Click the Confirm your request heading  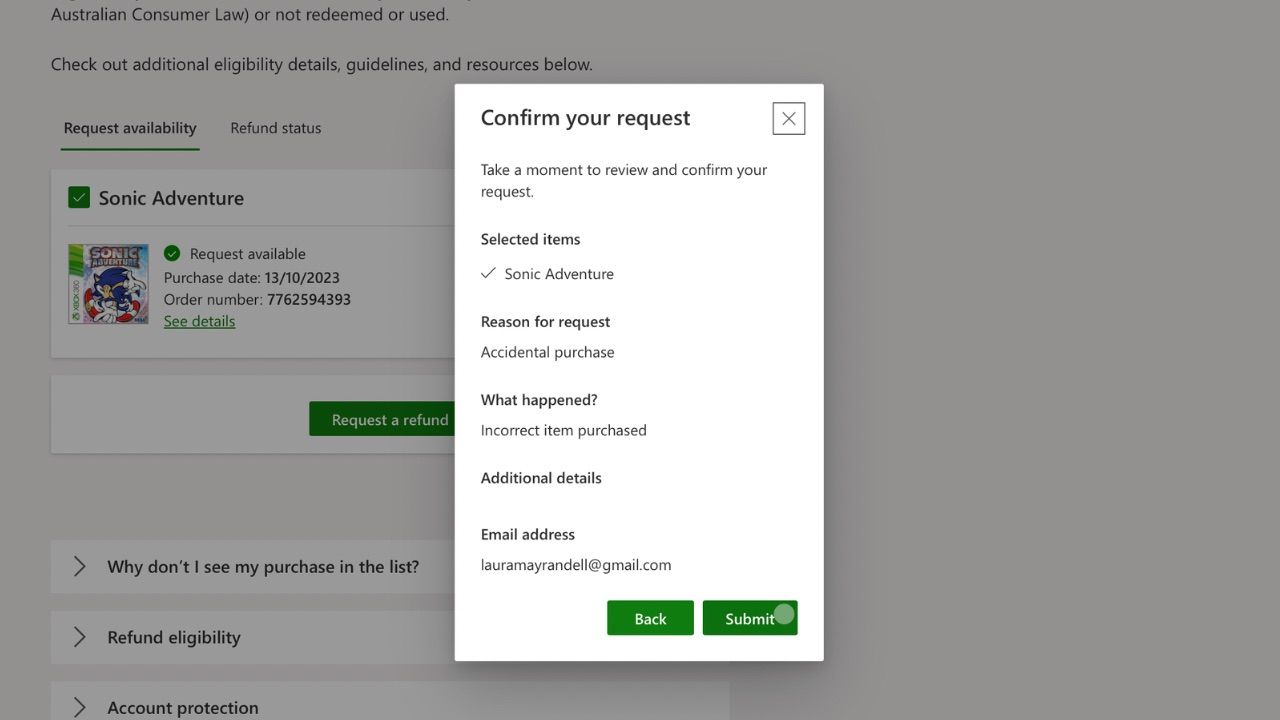(x=585, y=118)
